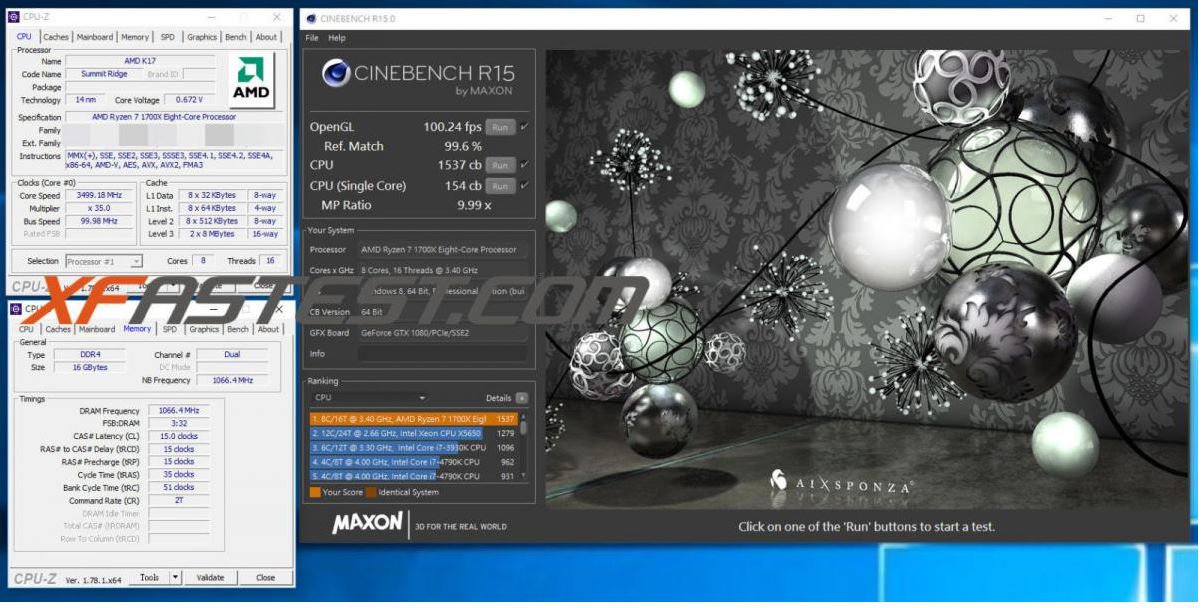This screenshot has width=1204, height=608.
Task: Switch to Caches tab in CPU-Z processor window
Action: click(x=56, y=37)
